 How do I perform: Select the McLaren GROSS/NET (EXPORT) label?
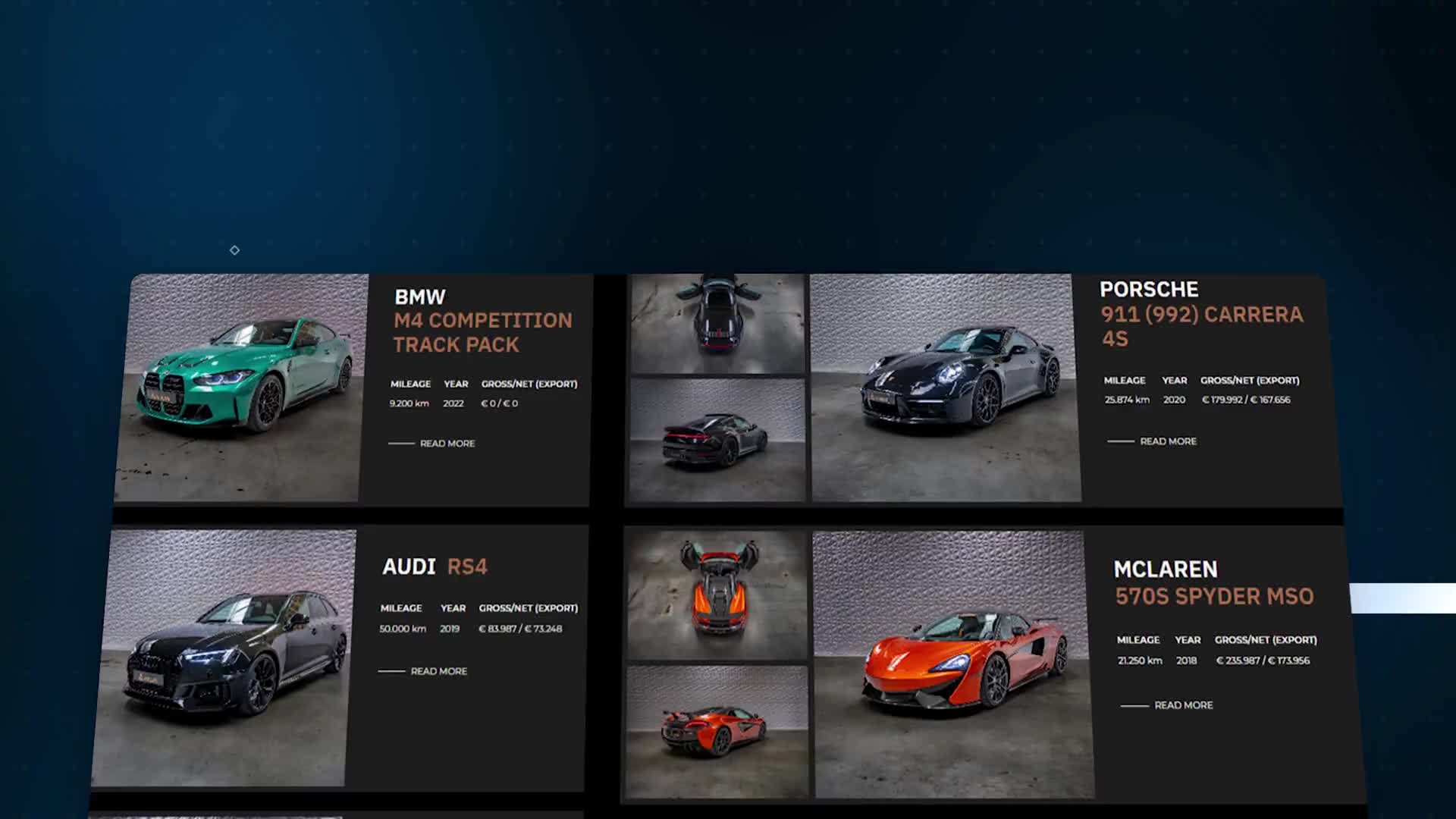1266,640
